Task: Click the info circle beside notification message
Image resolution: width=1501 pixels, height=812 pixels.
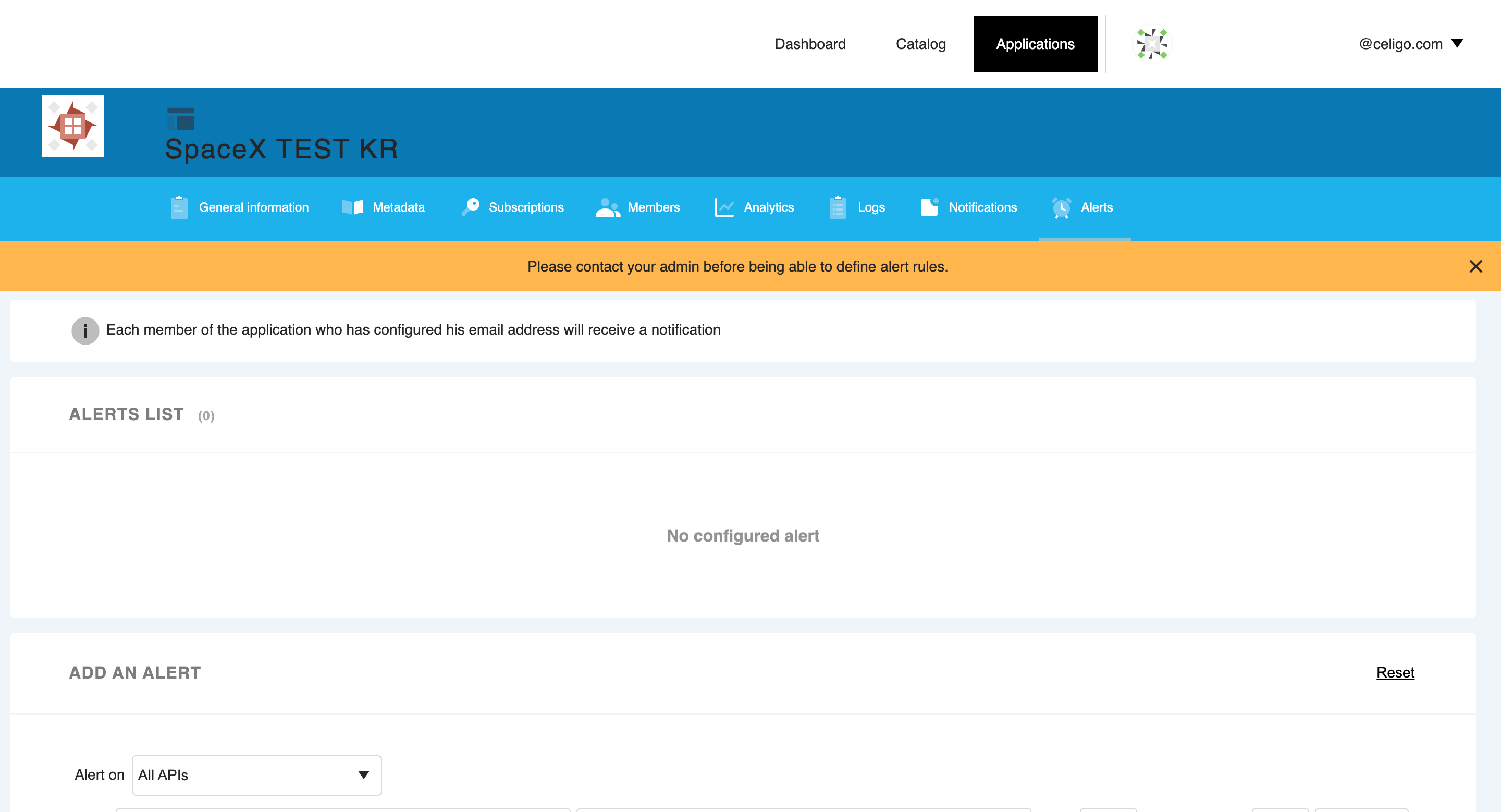Action: point(85,330)
